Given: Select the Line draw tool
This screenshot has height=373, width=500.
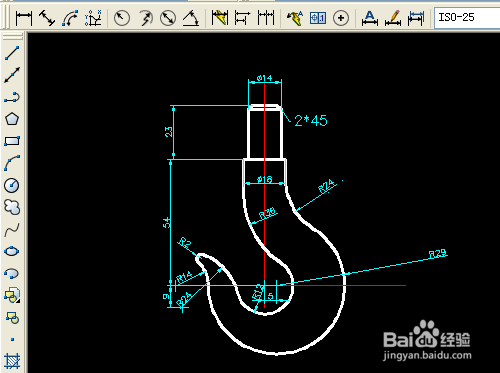Looking at the screenshot, I should 12,53.
